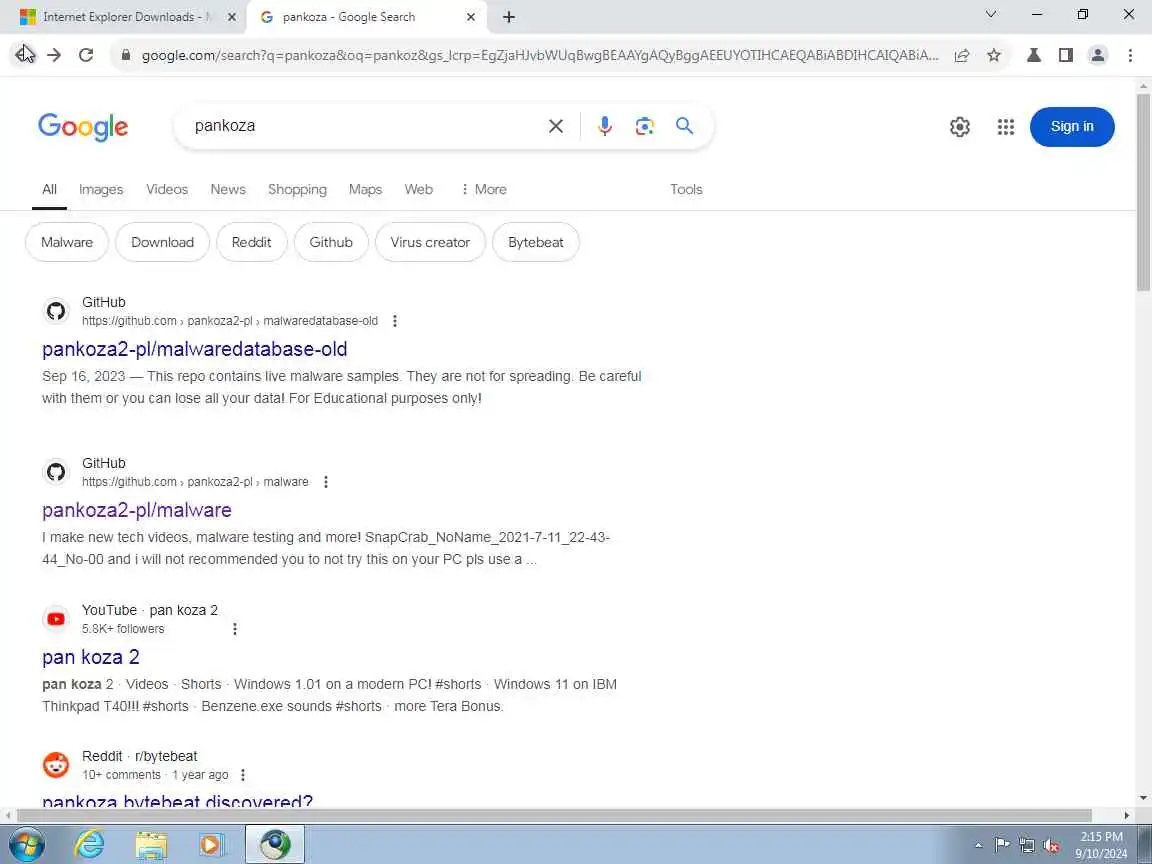Filter results with the Malware chip

tap(67, 242)
